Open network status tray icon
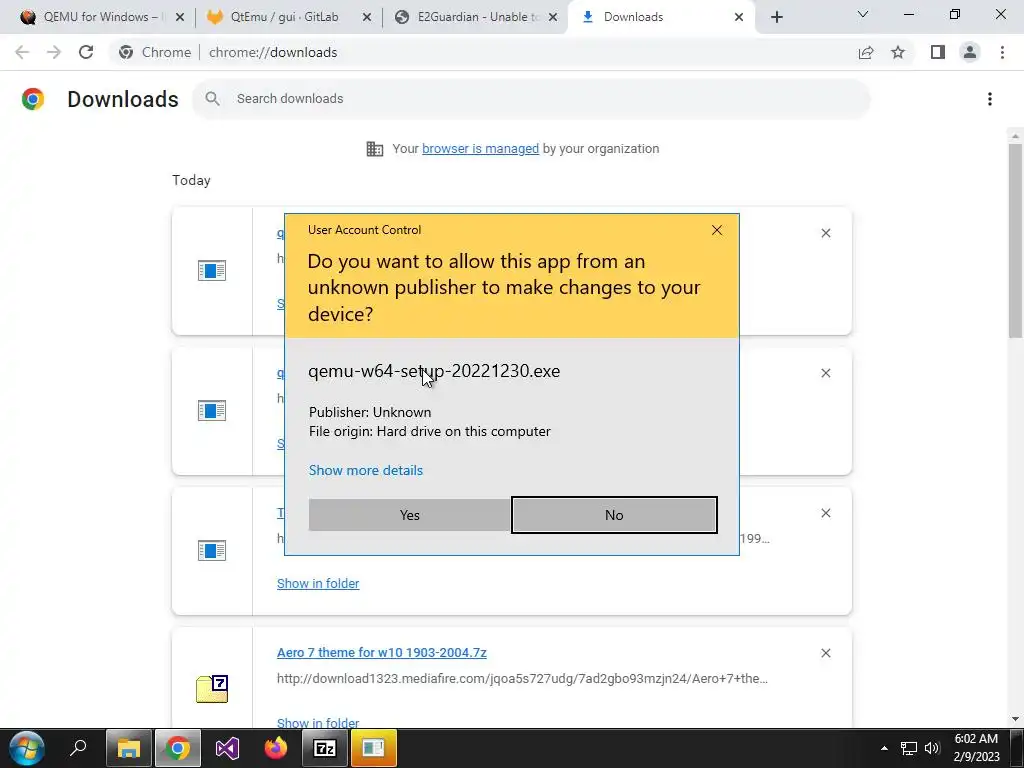Image resolution: width=1024 pixels, height=768 pixels. pos(909,748)
